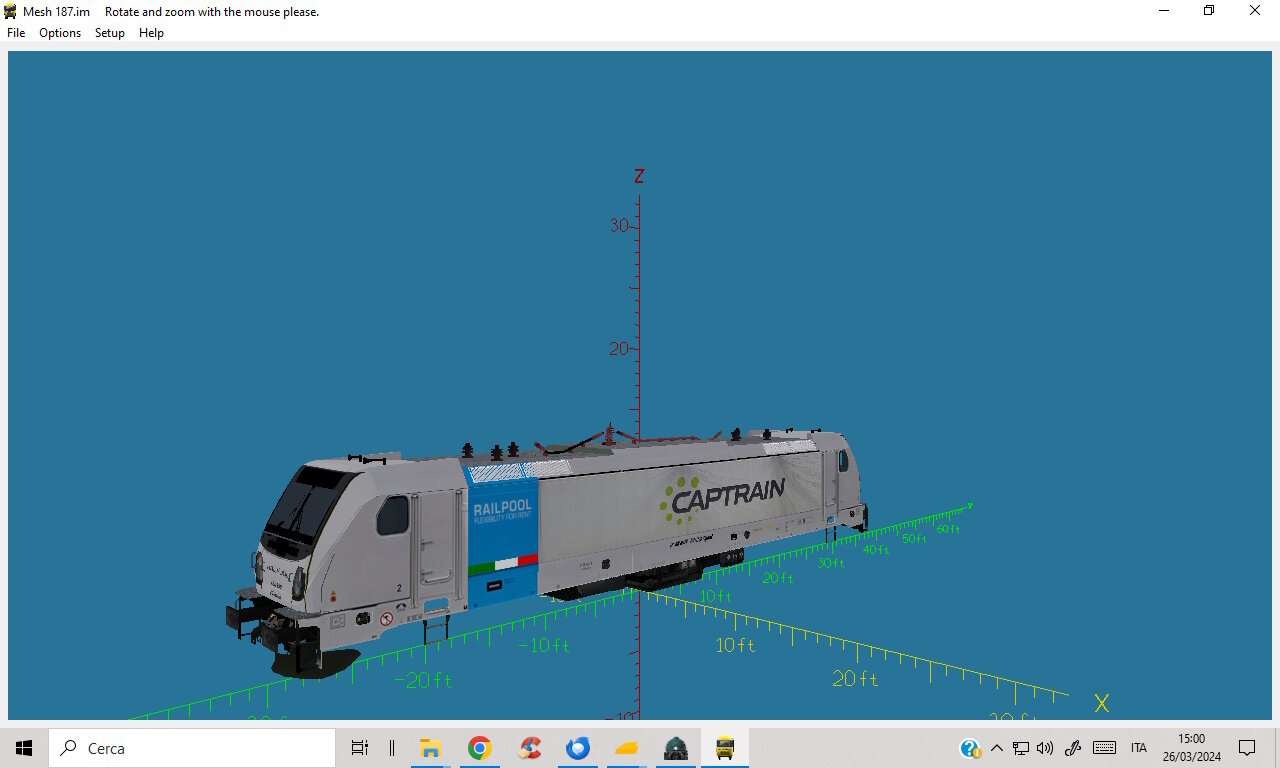This screenshot has height=768, width=1280.
Task: Switch to Google Chrome in taskbar
Action: (479, 748)
